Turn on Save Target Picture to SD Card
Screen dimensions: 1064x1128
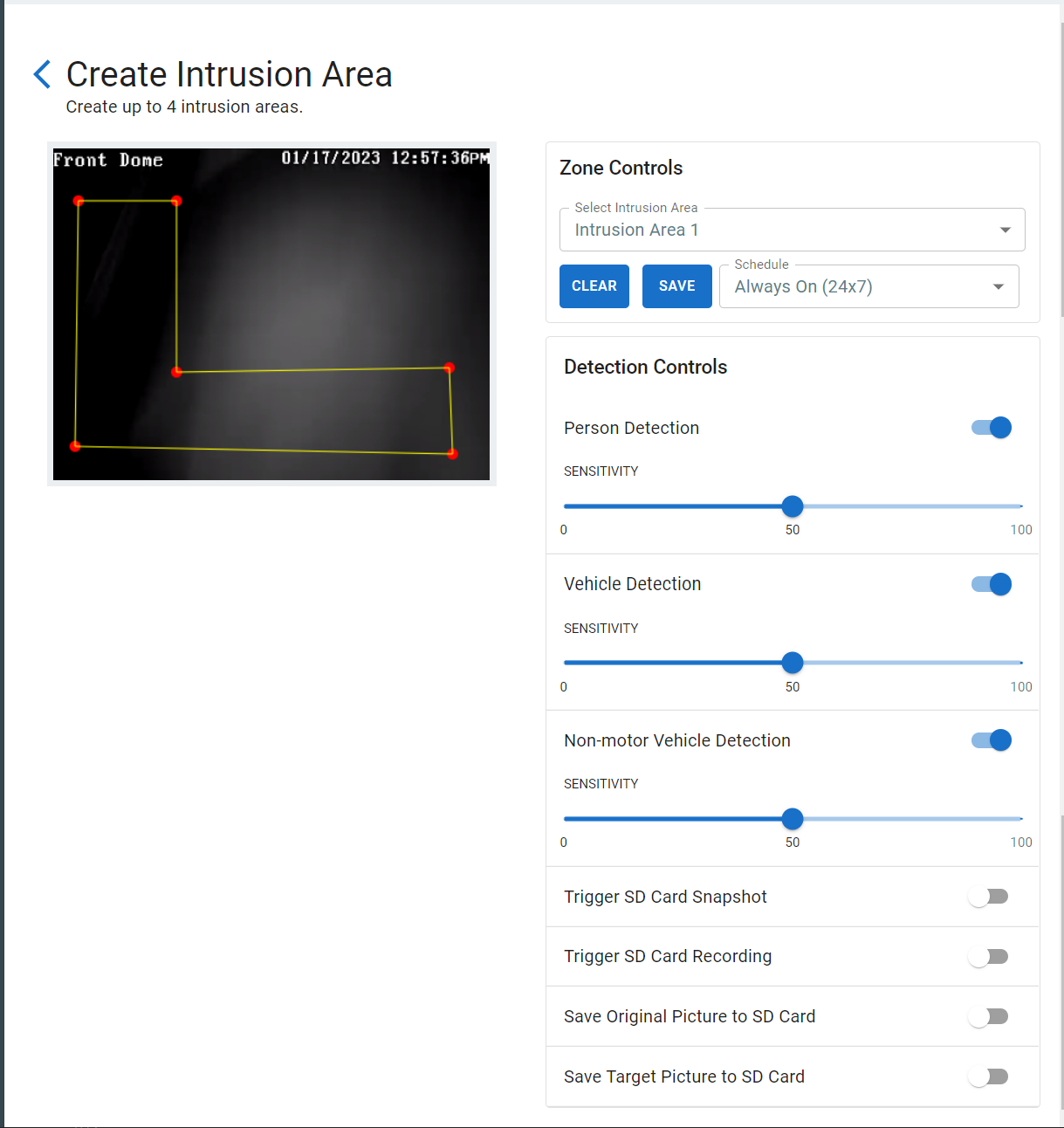click(x=988, y=1076)
